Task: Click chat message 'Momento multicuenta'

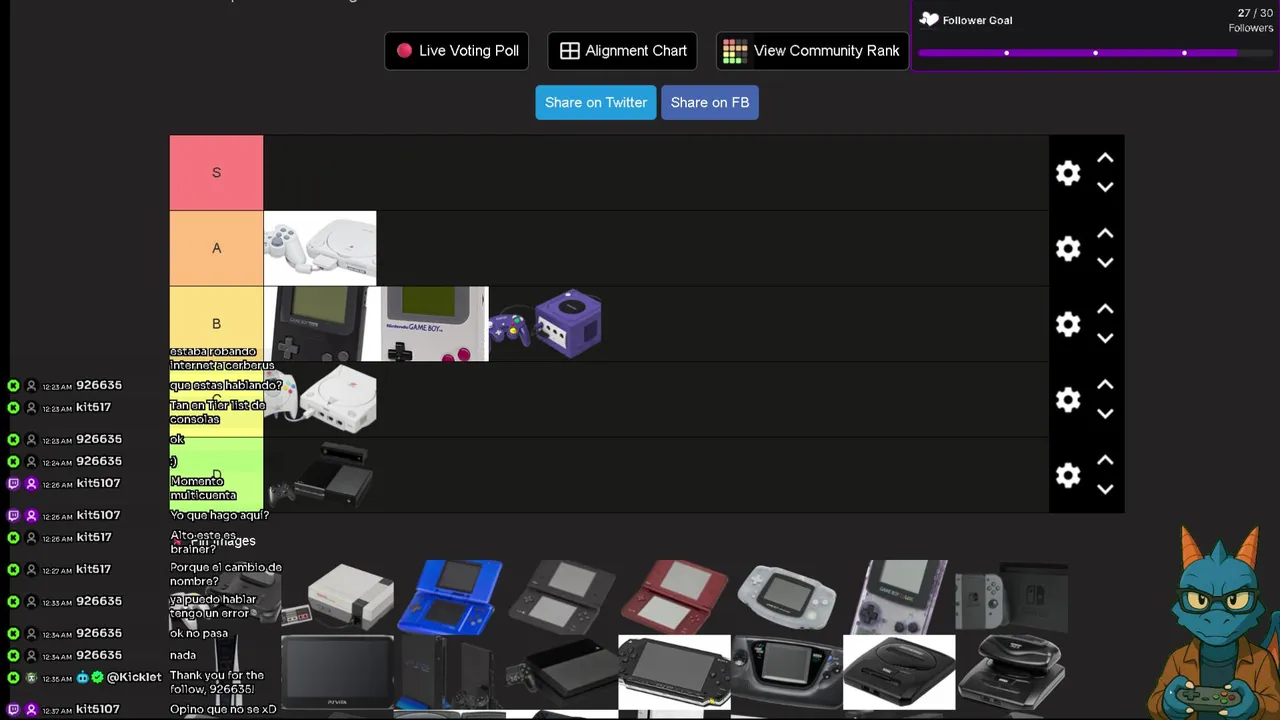Action: tap(203, 489)
